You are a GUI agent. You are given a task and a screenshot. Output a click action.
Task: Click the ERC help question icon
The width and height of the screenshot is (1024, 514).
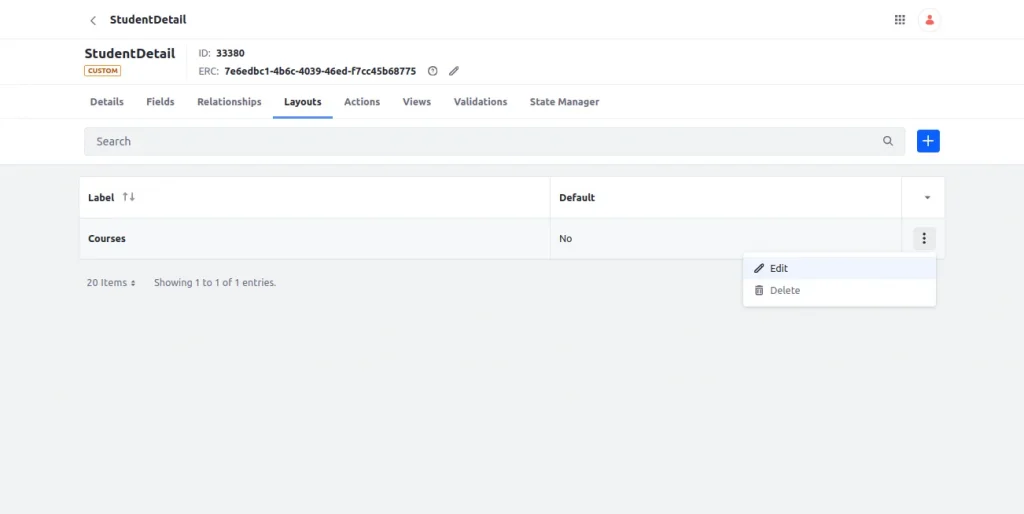pos(433,71)
